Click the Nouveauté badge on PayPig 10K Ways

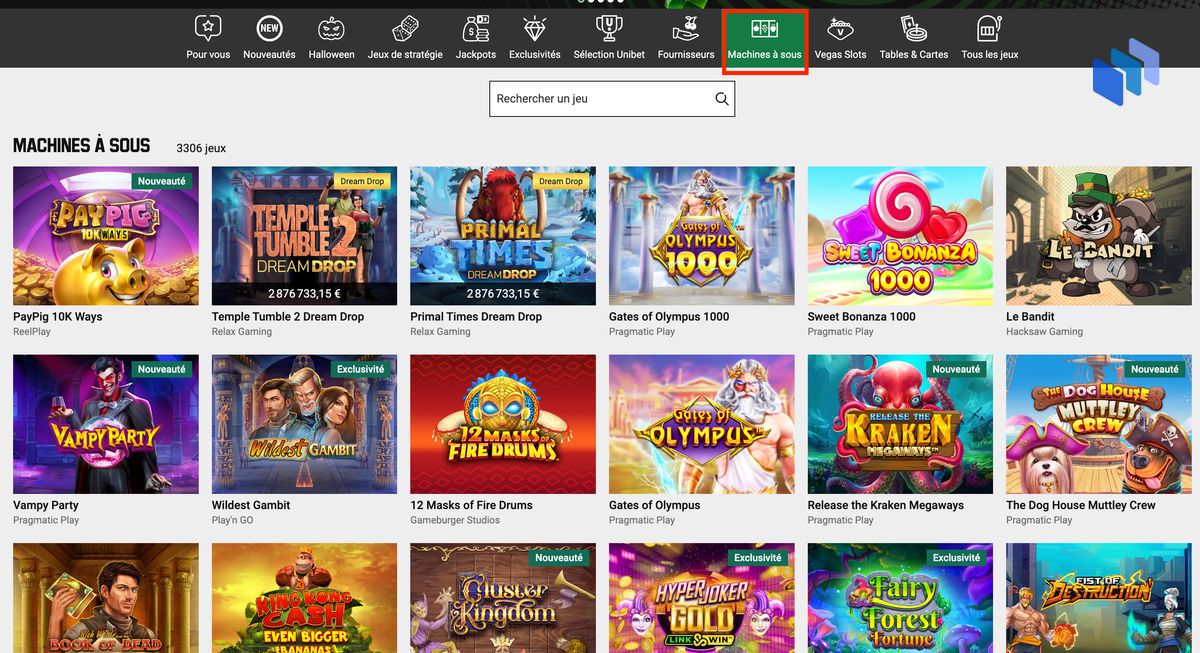(162, 181)
